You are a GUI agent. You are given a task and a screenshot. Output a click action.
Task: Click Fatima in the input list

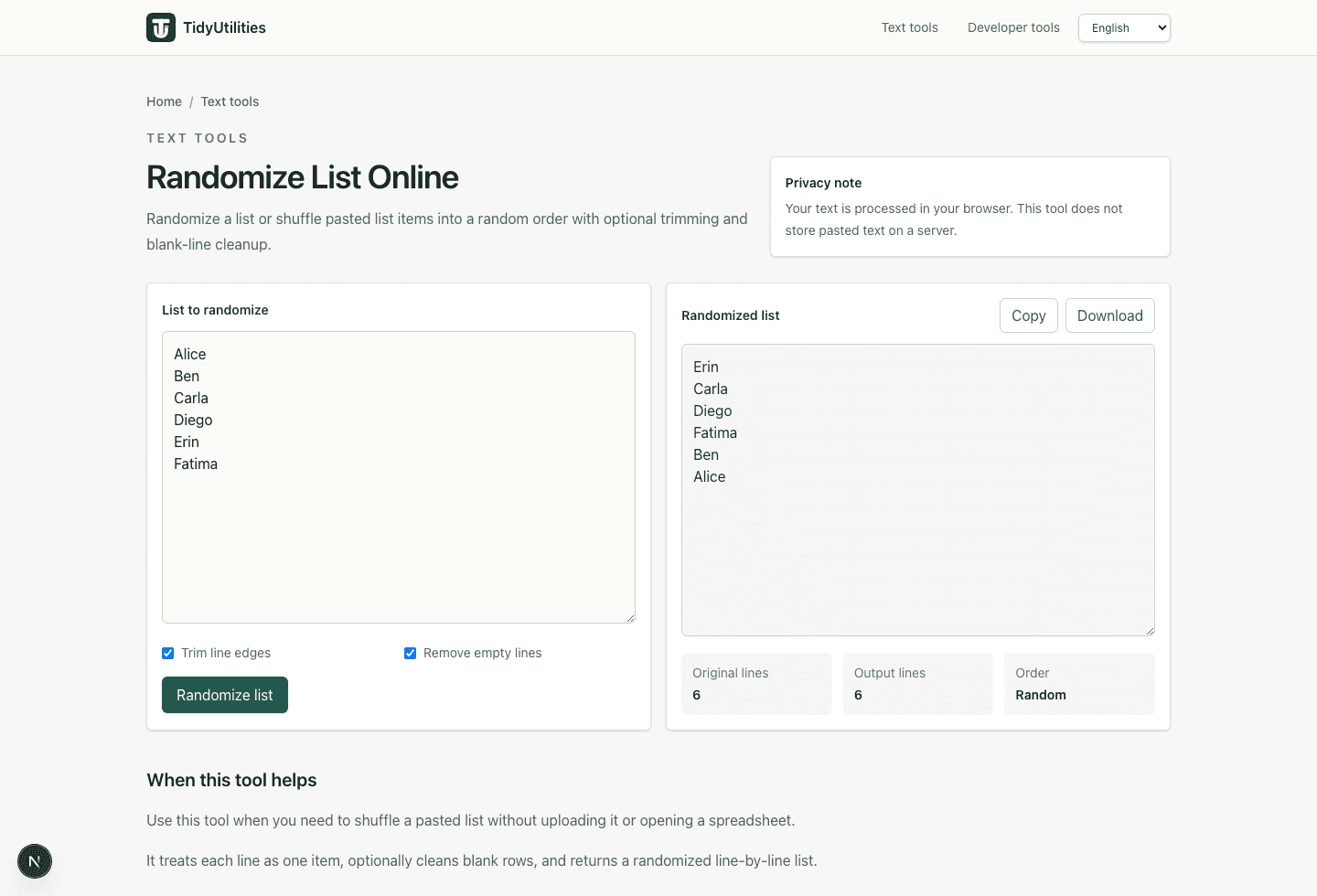(196, 464)
